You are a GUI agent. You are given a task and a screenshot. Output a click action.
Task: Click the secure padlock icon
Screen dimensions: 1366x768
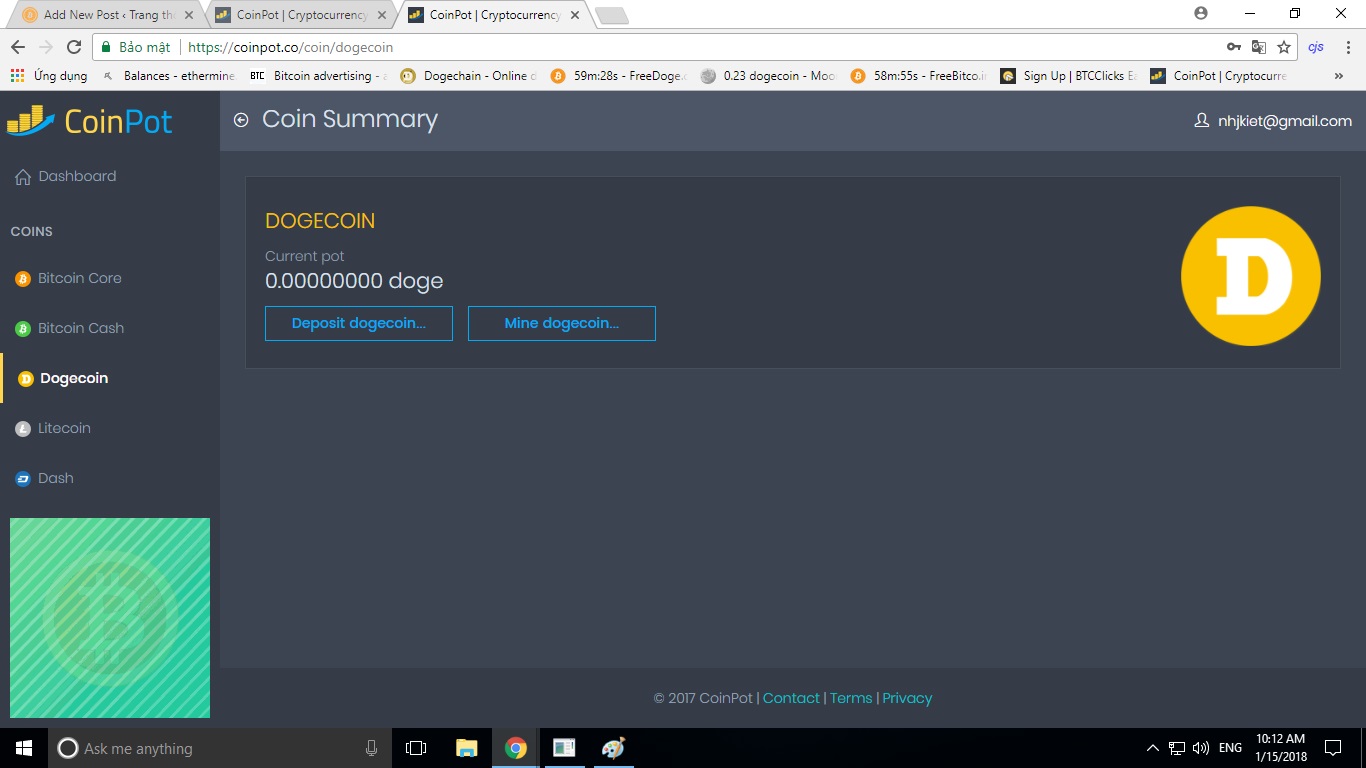point(106,47)
